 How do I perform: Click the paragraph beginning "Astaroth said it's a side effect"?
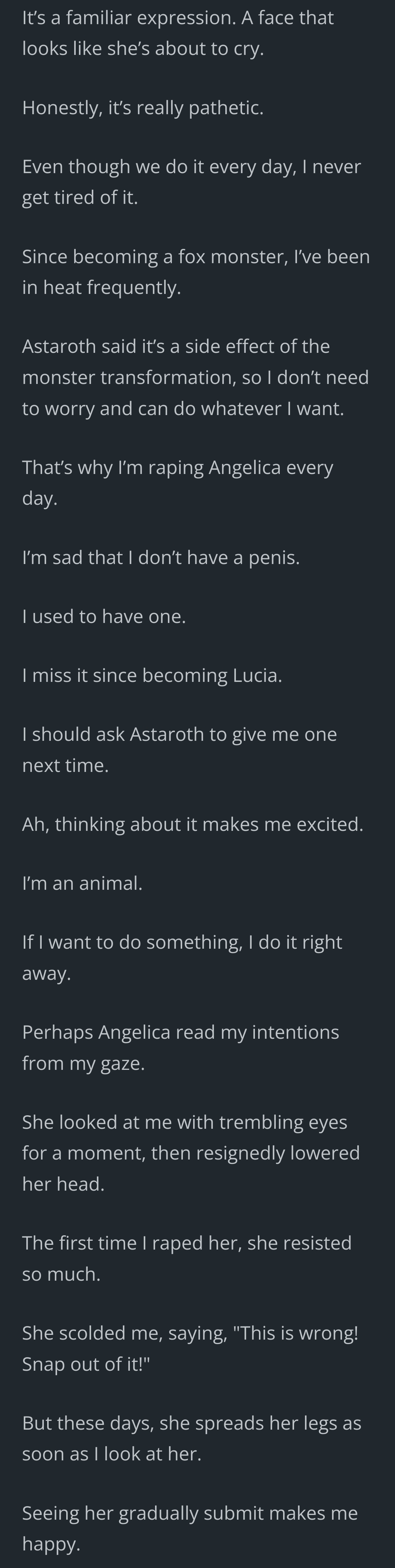click(x=195, y=377)
